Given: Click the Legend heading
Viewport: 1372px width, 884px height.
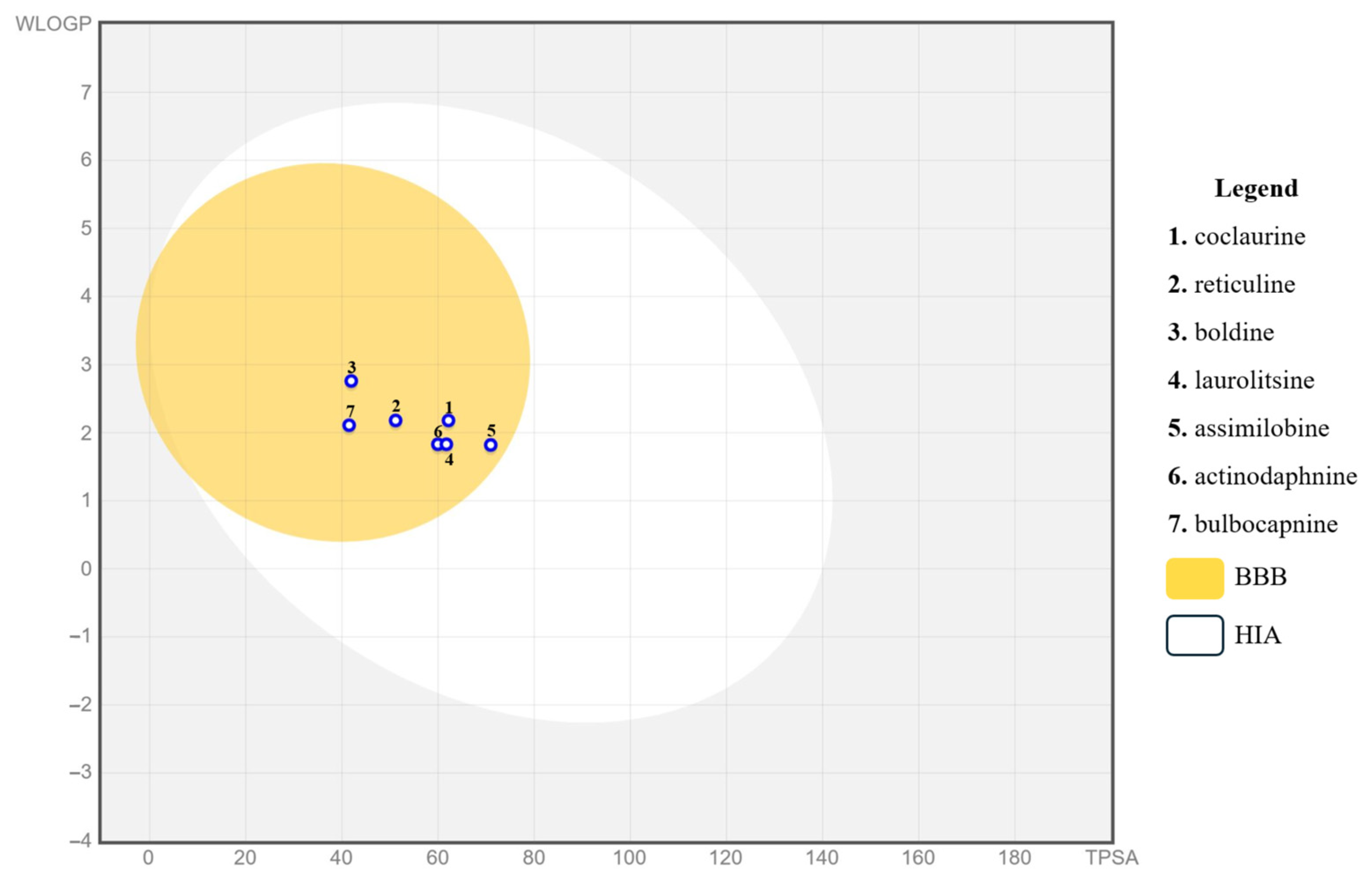Looking at the screenshot, I should click(x=1256, y=188).
